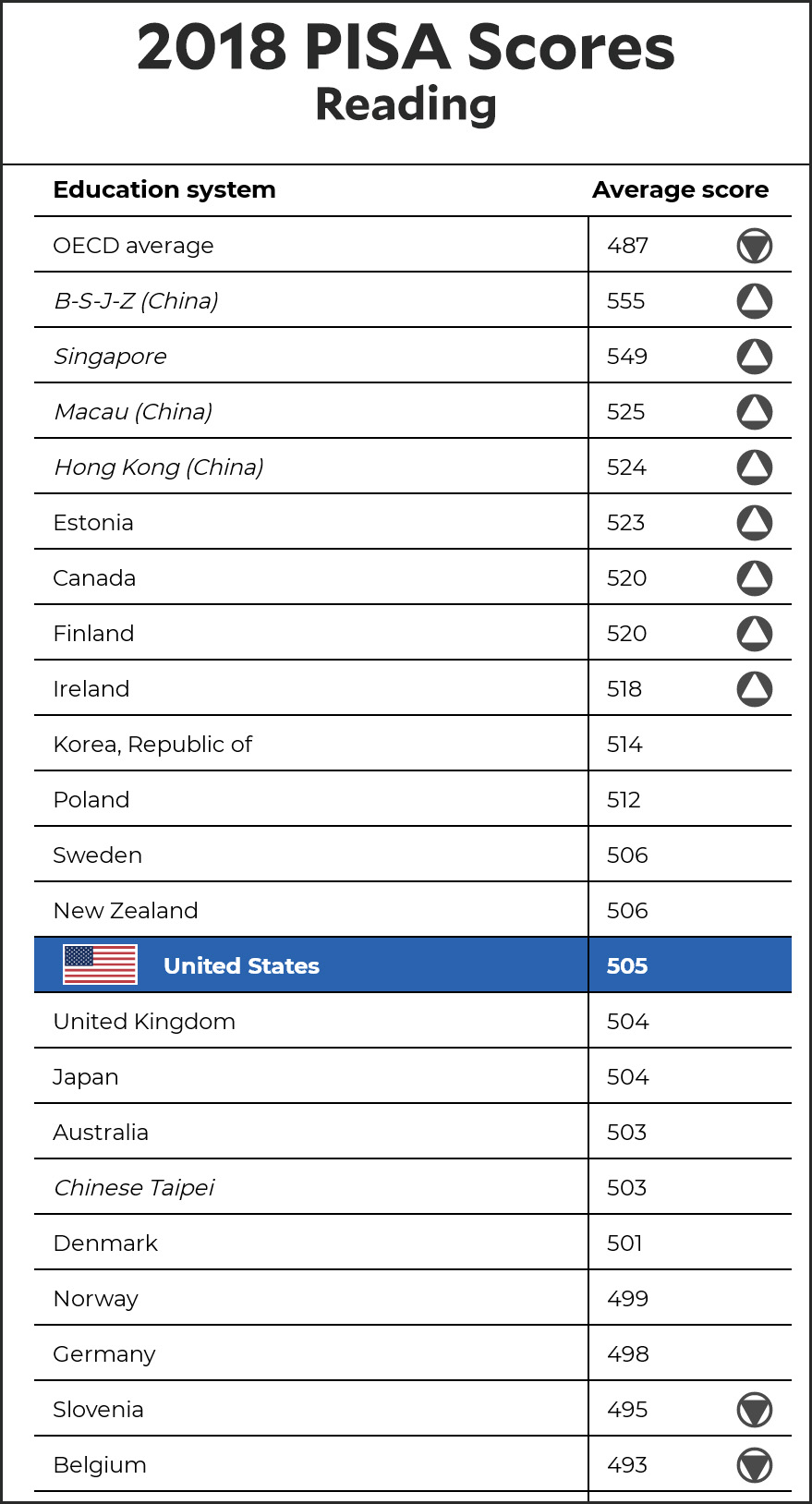
Task: Click the up-arrow icon for Hong Kong (China)
Action: (754, 467)
